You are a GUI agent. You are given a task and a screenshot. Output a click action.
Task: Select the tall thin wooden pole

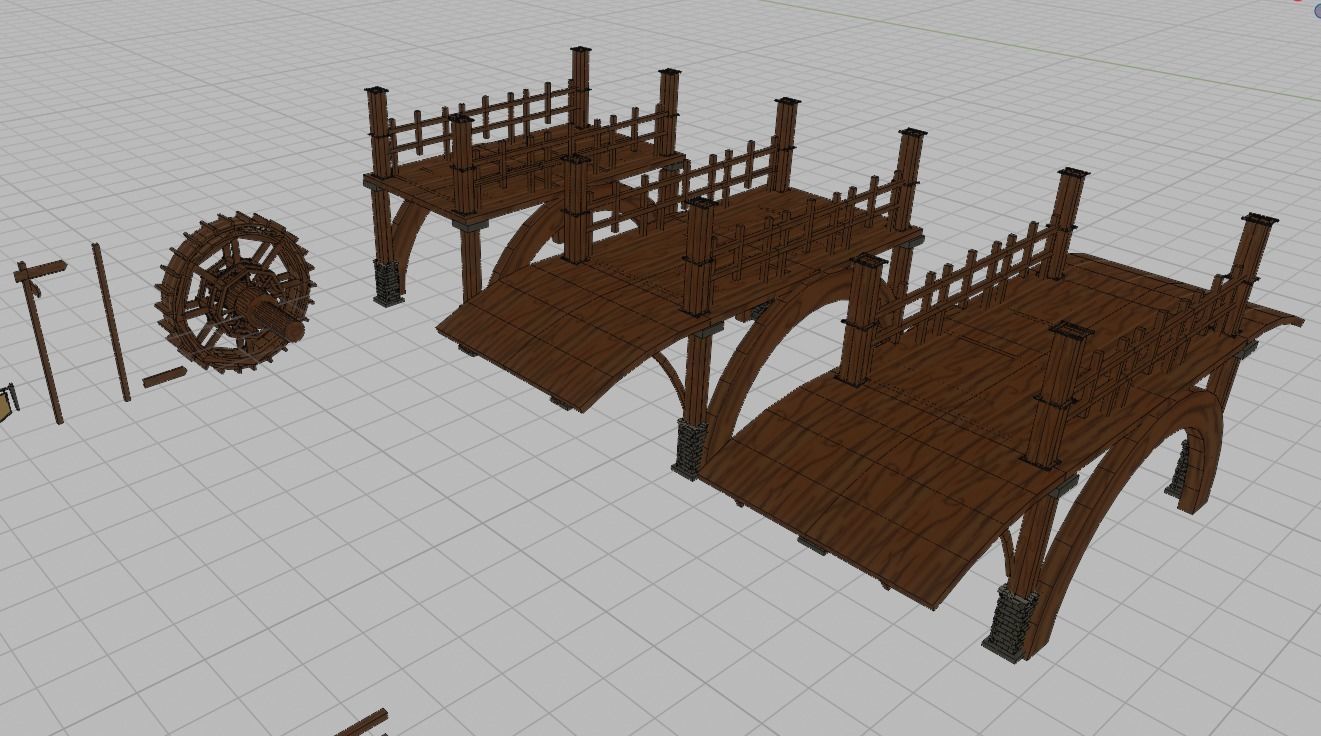coord(111,322)
